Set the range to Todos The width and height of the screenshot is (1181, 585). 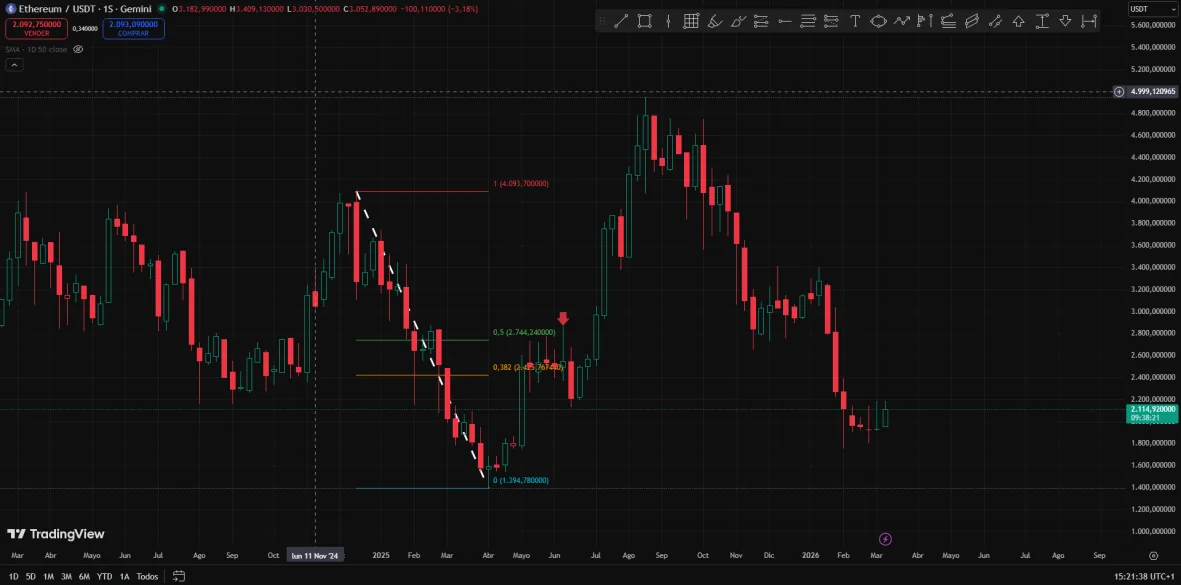coord(148,576)
